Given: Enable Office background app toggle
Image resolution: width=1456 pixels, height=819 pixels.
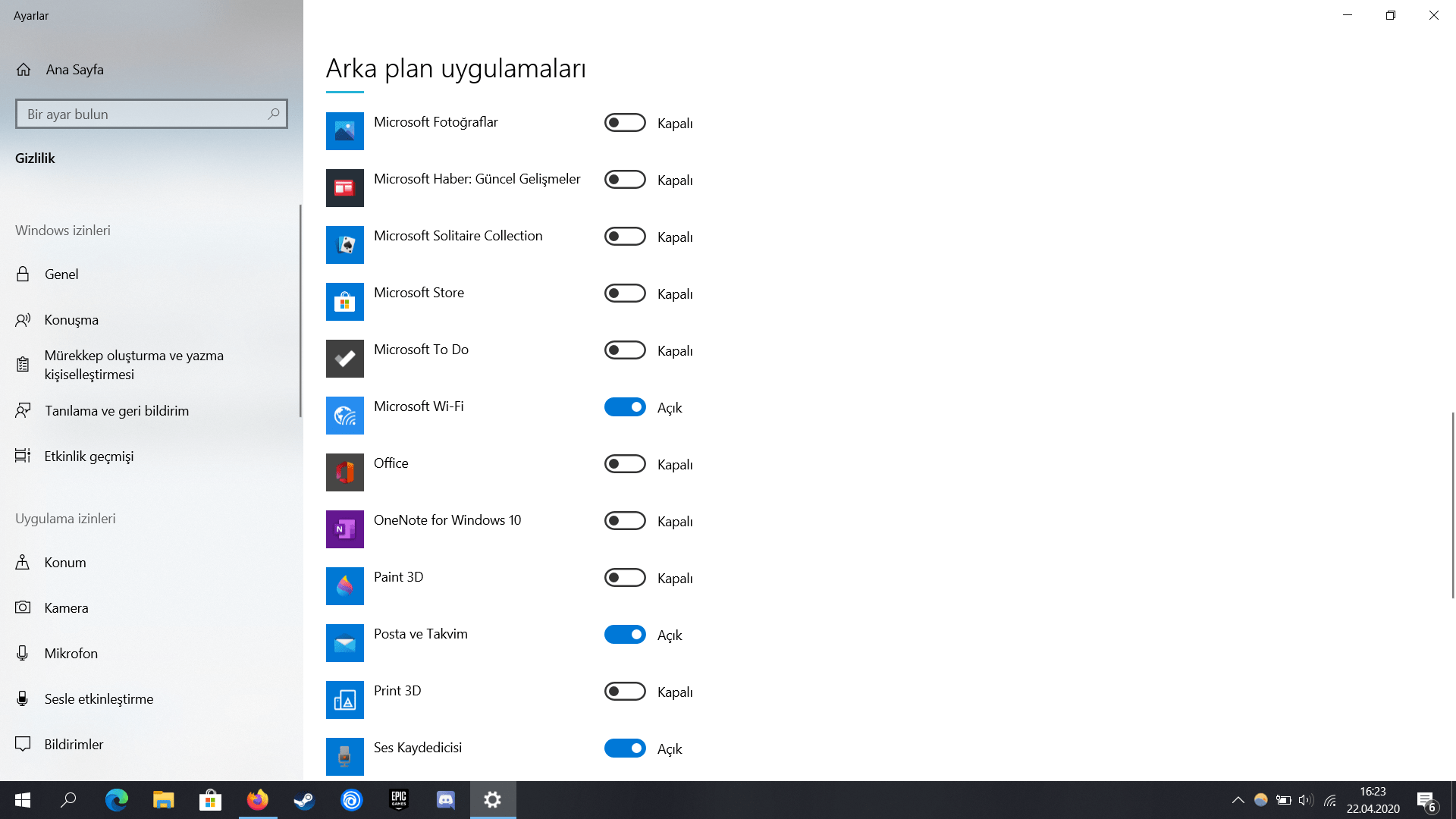Looking at the screenshot, I should pos(625,464).
